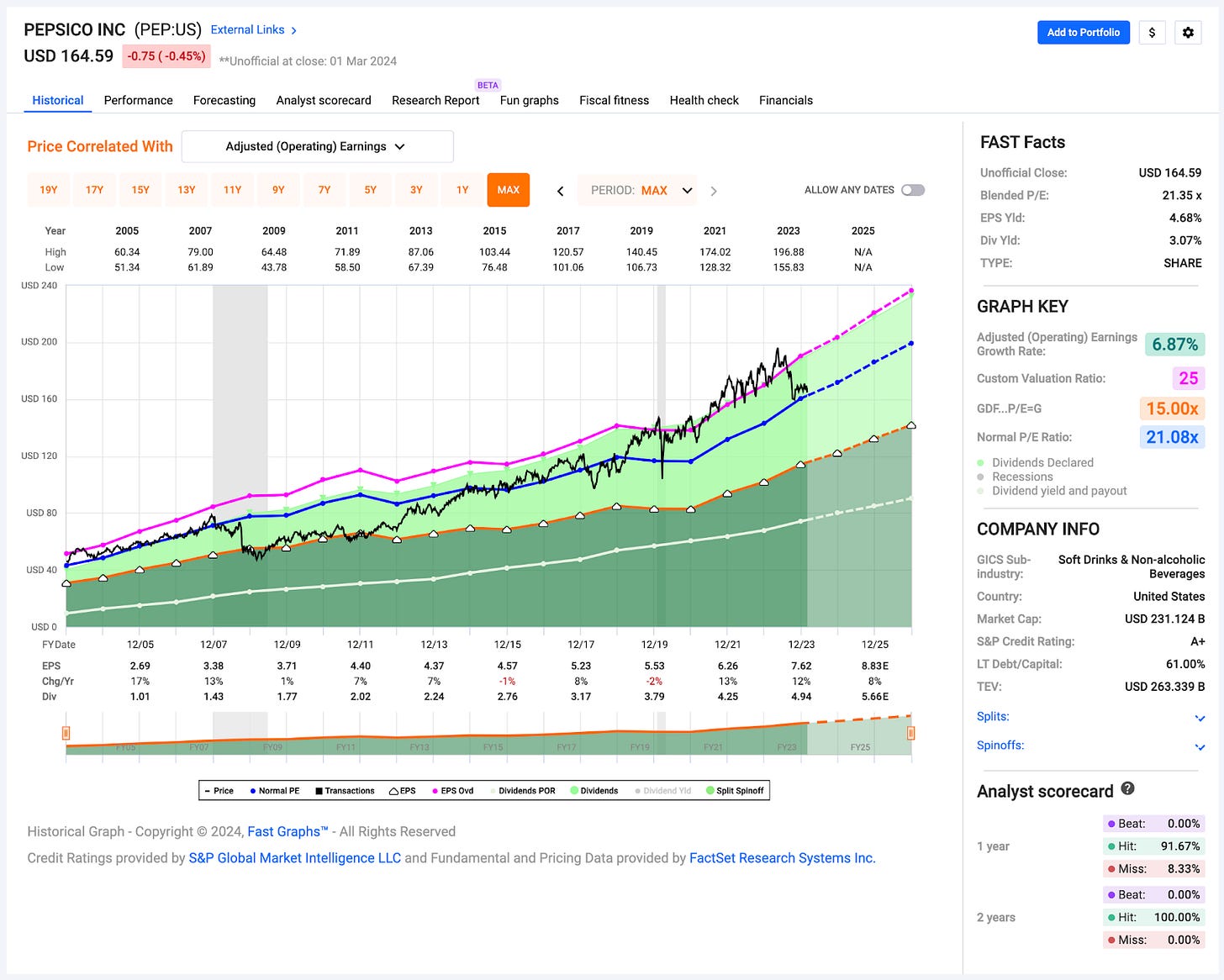Open S&P Global Market Intelligence LLC link
This screenshot has height=980, width=1224.
pyautogui.click(x=295, y=858)
